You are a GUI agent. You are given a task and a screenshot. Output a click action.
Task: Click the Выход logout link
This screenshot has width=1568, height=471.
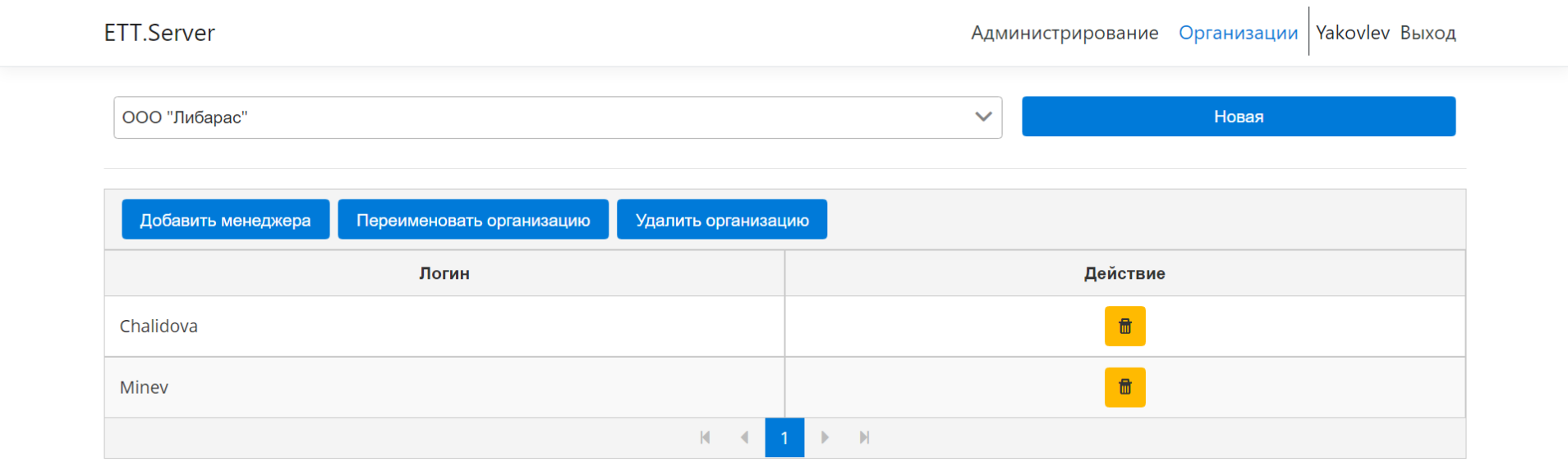1428,33
